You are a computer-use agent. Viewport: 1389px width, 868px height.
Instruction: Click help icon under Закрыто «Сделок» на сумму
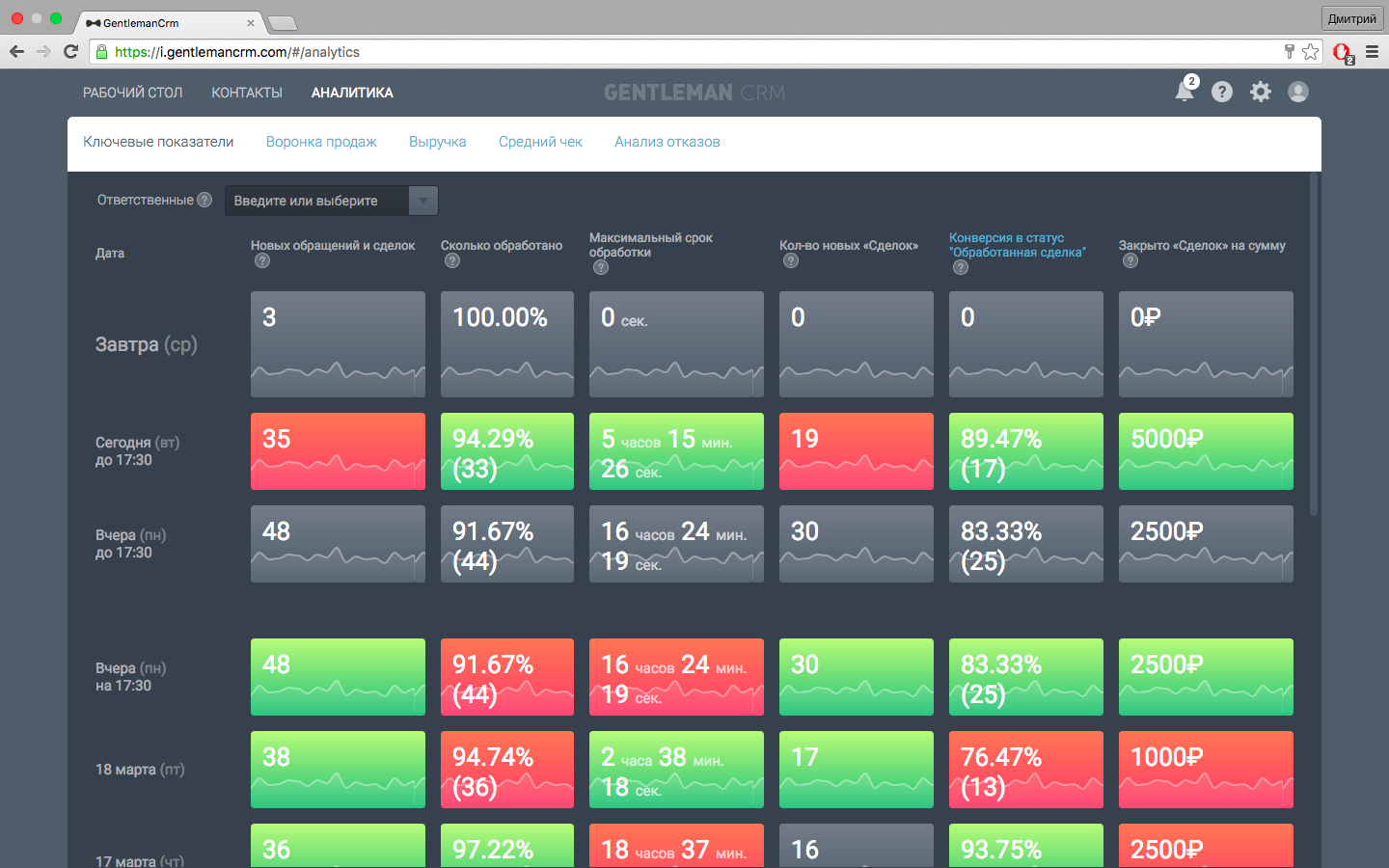coord(1130,260)
